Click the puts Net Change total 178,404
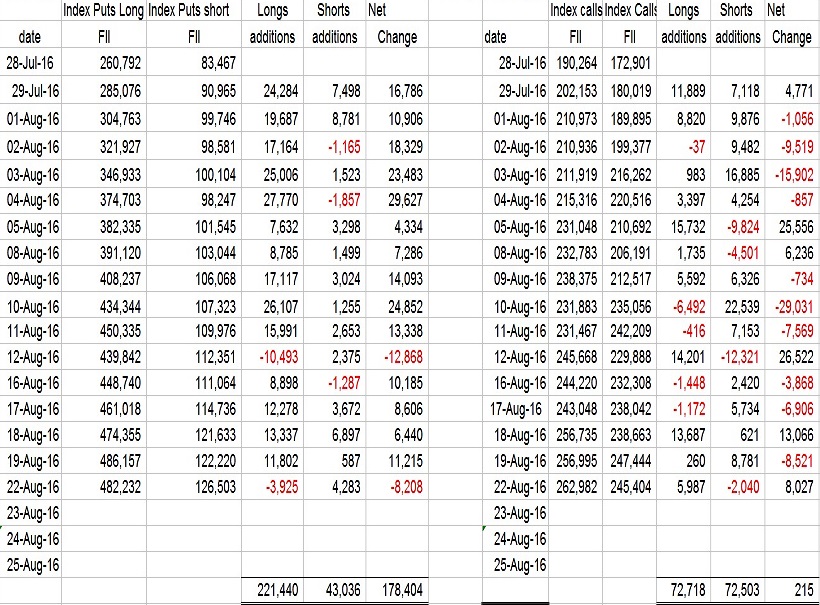 [x=396, y=591]
